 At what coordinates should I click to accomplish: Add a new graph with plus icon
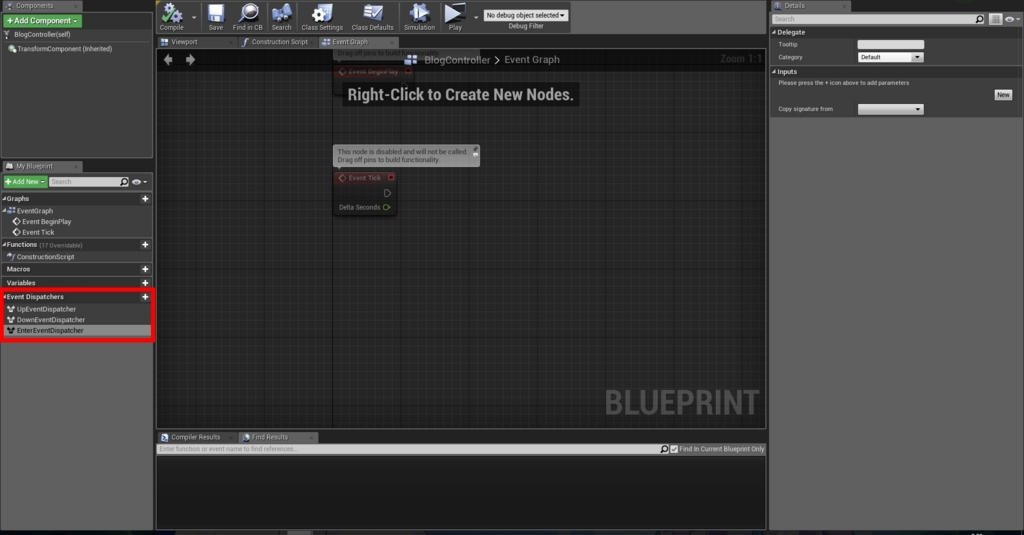pos(145,199)
